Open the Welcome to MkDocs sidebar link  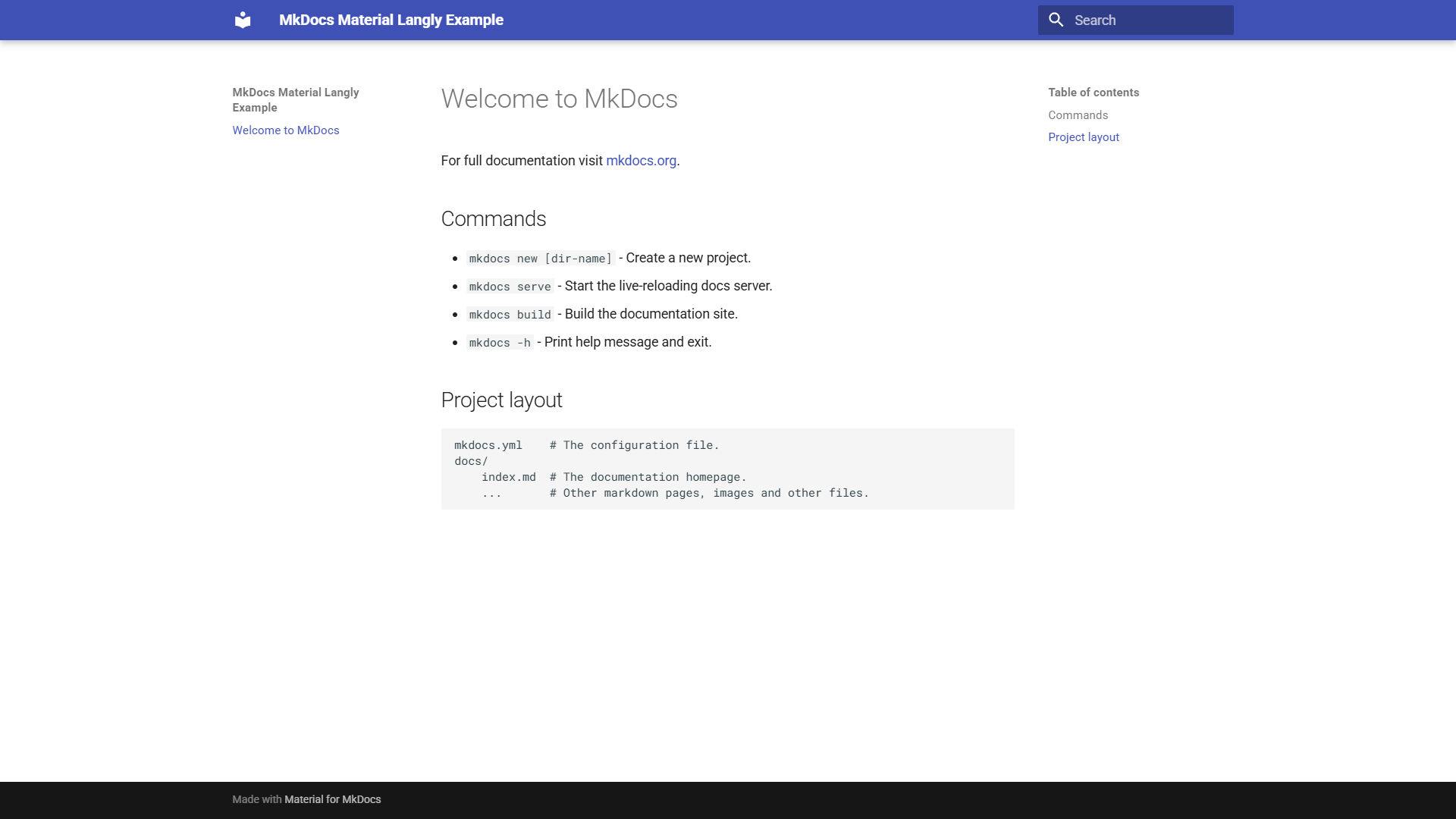point(286,130)
